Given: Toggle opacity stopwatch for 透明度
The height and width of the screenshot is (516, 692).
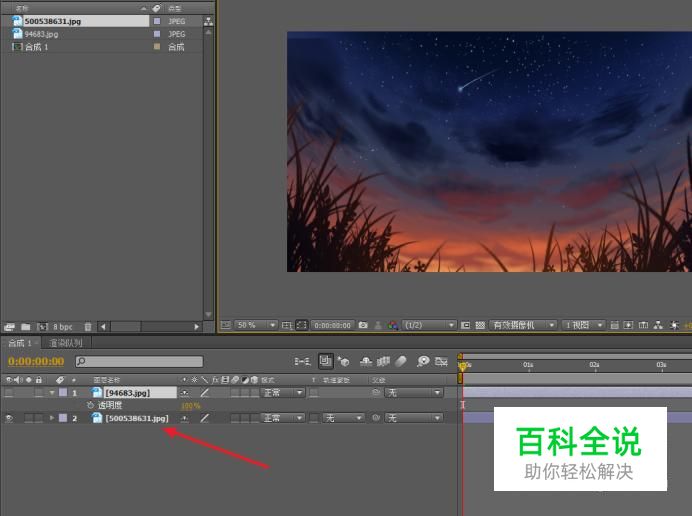Looking at the screenshot, I should point(90,405).
